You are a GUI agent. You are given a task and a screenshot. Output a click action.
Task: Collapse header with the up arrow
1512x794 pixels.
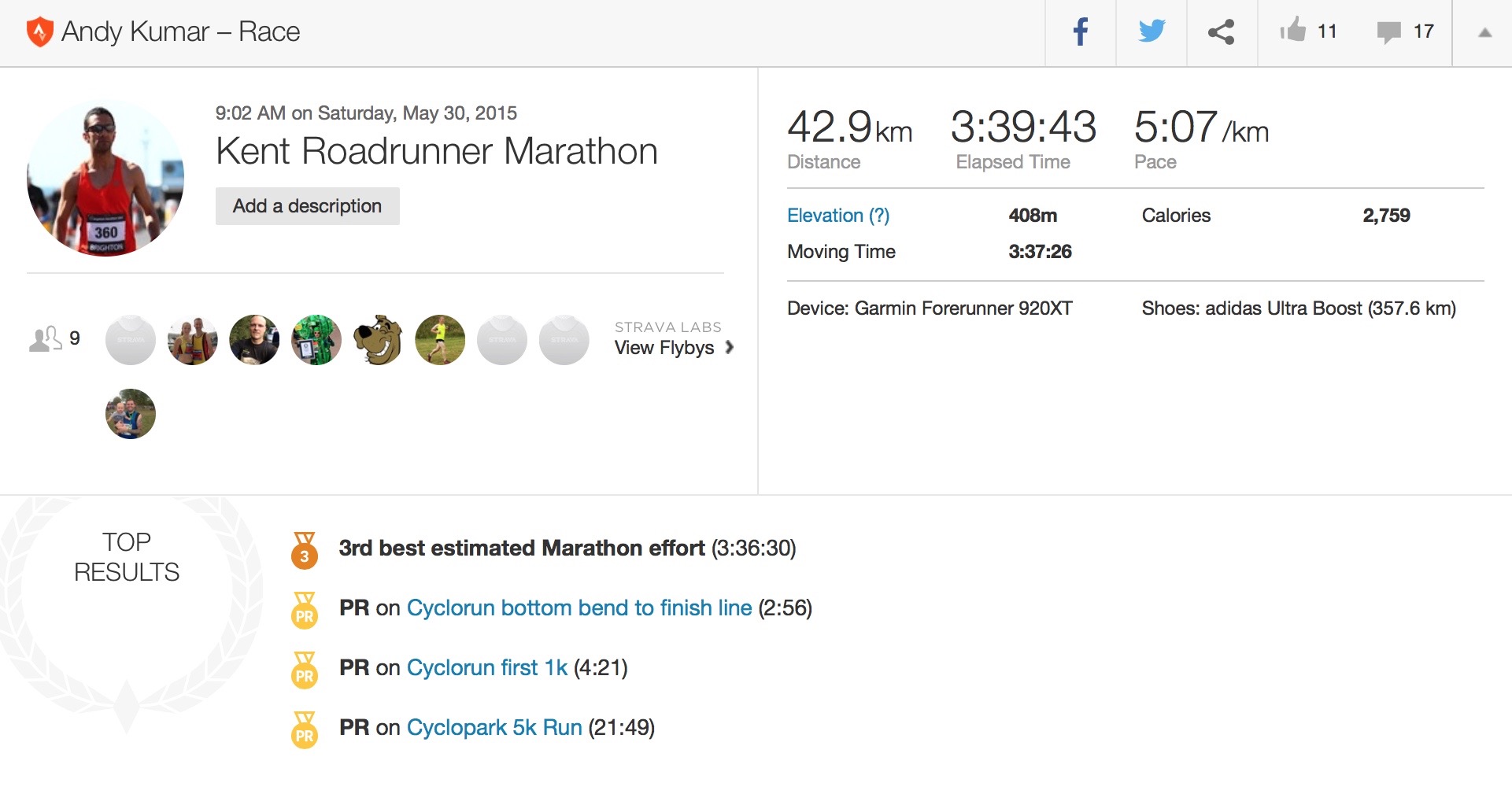coord(1484,32)
